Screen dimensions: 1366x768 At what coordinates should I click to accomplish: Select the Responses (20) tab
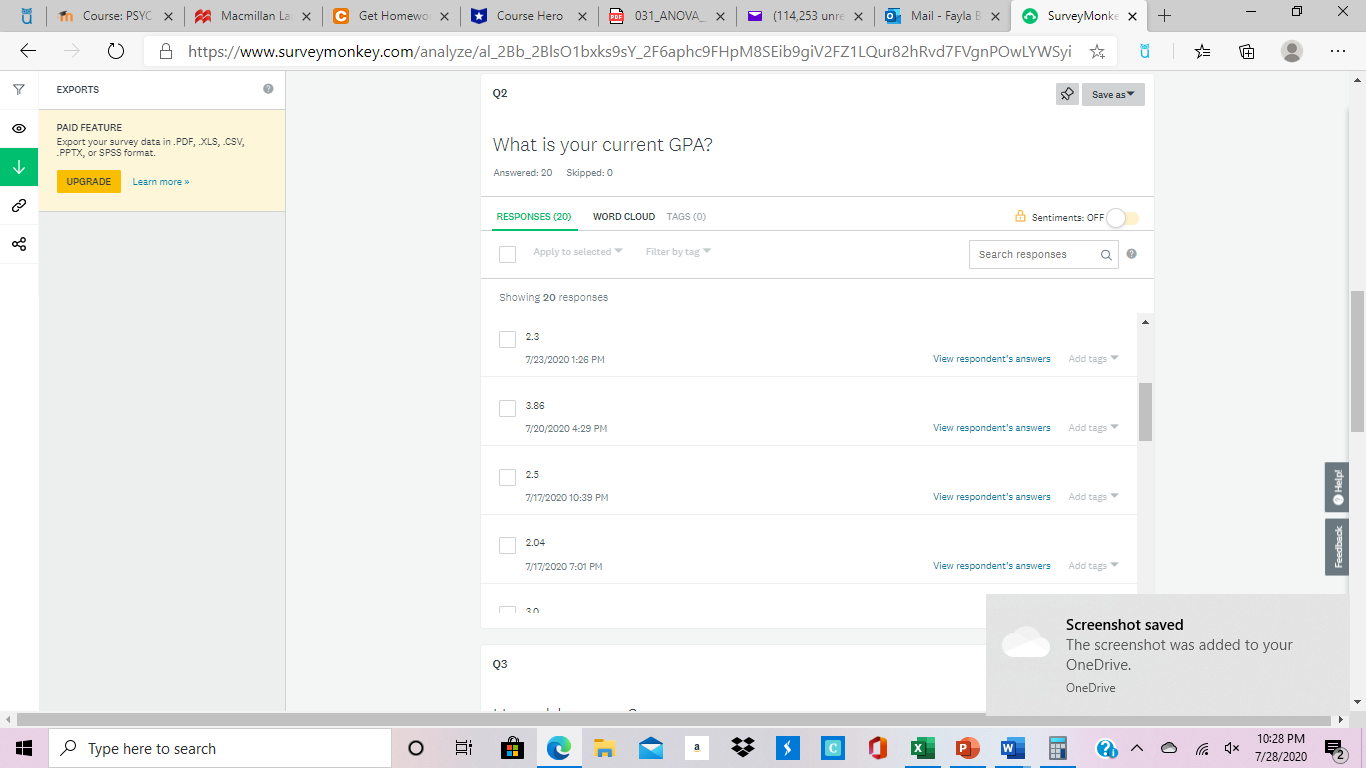(534, 216)
